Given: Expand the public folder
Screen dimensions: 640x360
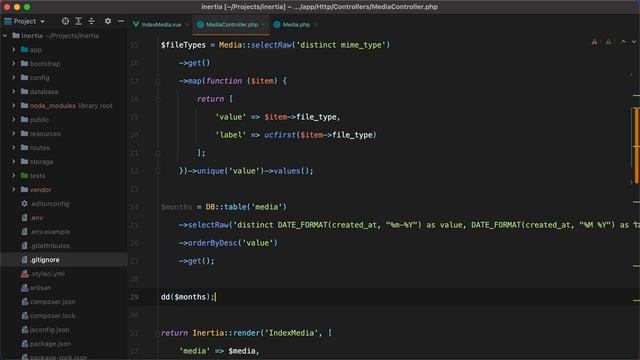Looking at the screenshot, I should [x=13, y=120].
